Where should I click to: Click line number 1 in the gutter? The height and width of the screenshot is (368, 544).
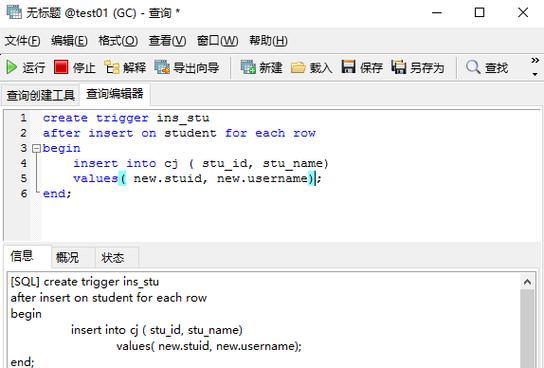pos(23,118)
